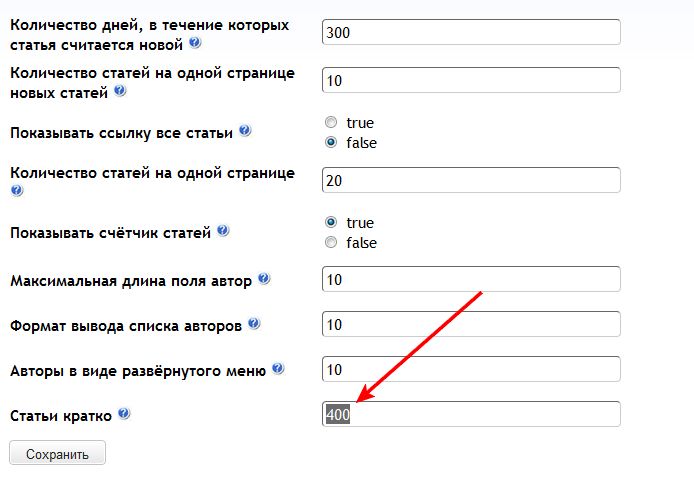
Task: Click help icon for days article considered new
Action: [x=195, y=43]
